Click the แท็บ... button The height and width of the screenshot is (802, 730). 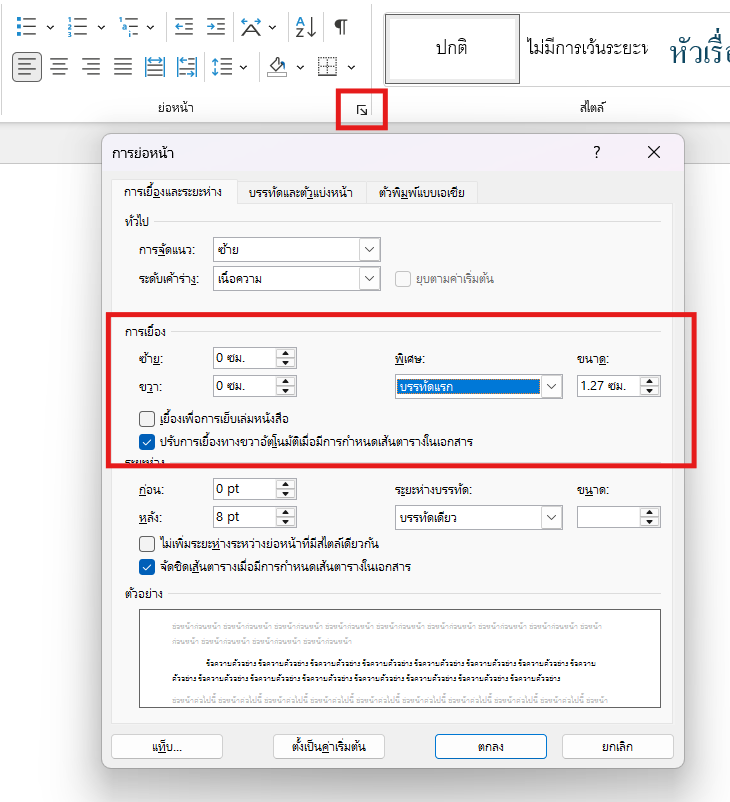pos(167,747)
